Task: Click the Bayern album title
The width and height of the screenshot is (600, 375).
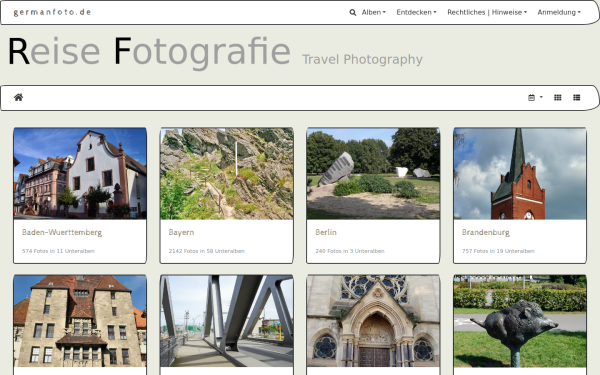Action: coord(181,232)
